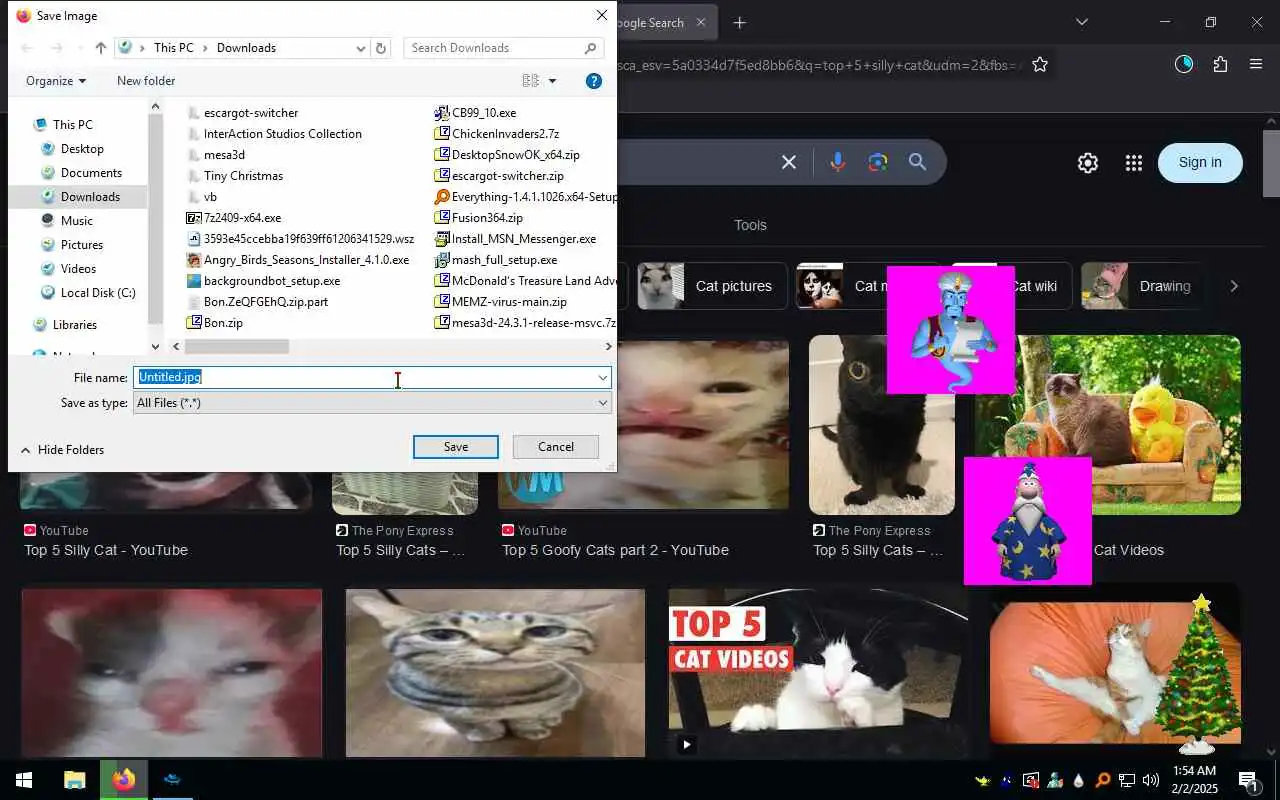Image resolution: width=1280 pixels, height=800 pixels.
Task: Search by voice microphone icon
Action: 838,162
